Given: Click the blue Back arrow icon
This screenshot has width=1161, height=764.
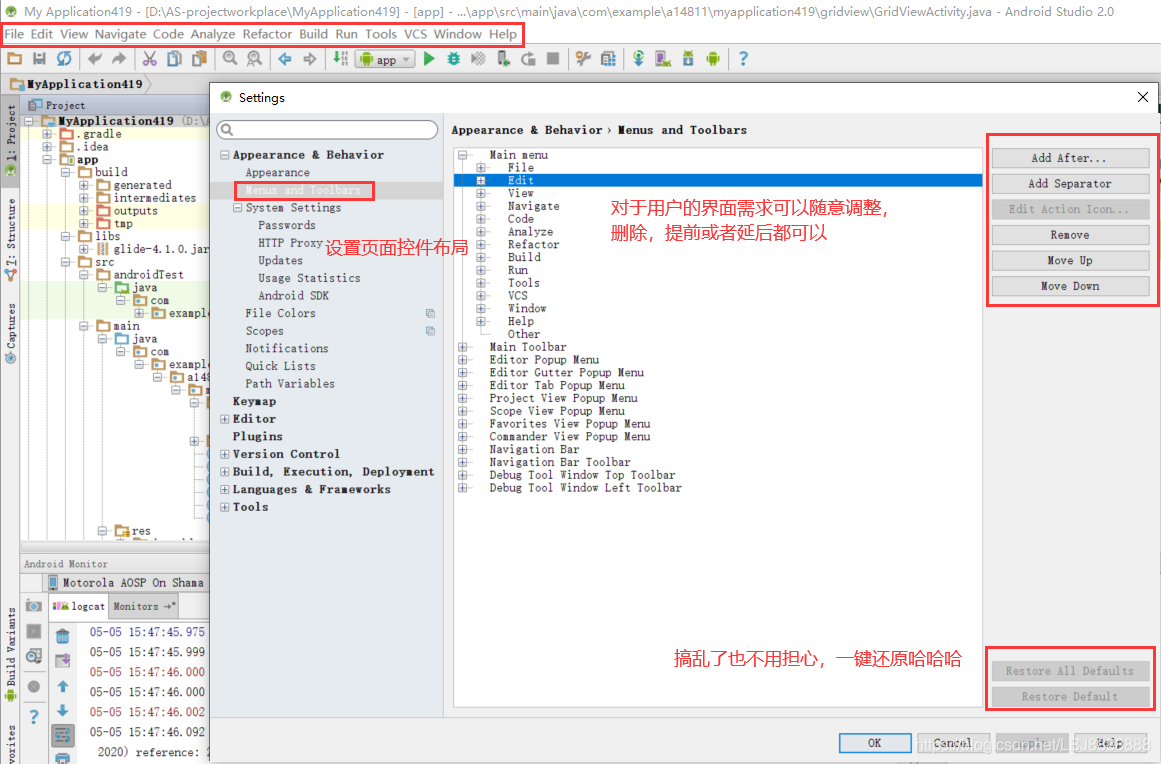Looking at the screenshot, I should 285,59.
